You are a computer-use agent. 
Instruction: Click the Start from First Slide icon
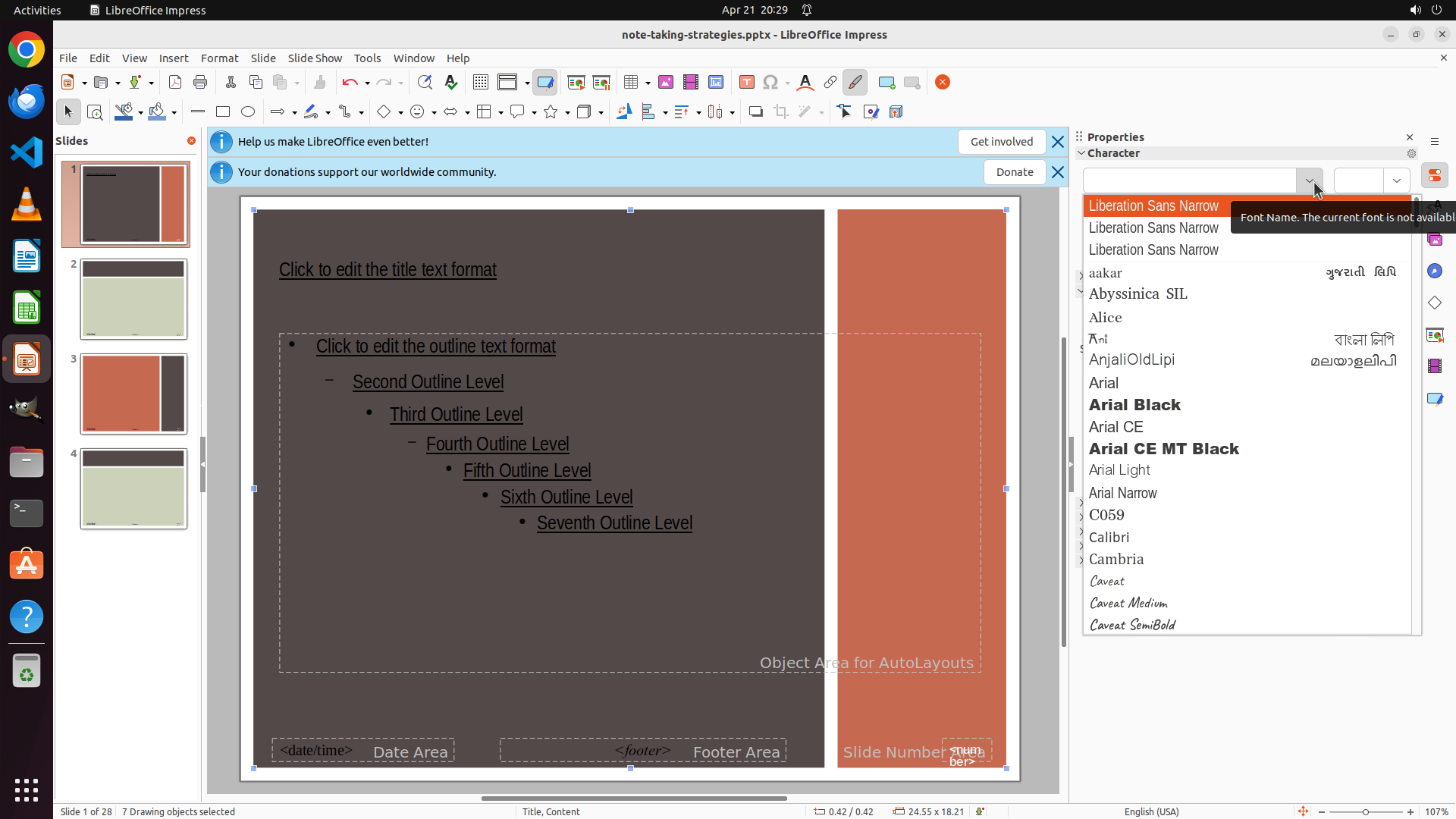576,83
